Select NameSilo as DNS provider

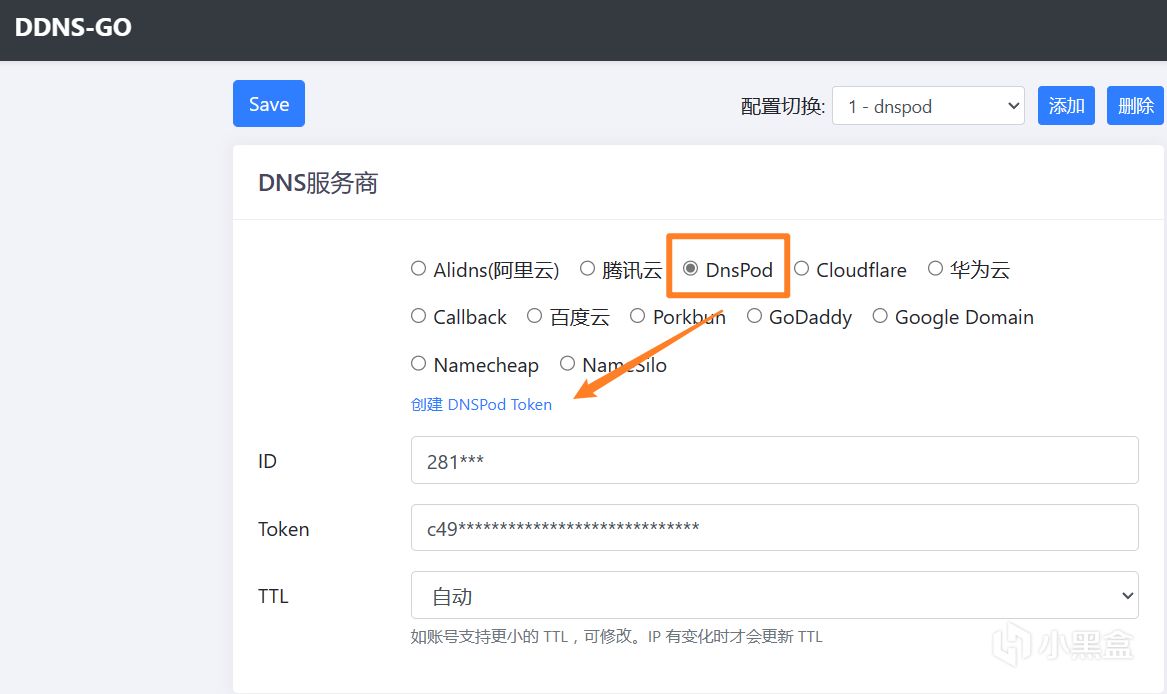point(568,364)
